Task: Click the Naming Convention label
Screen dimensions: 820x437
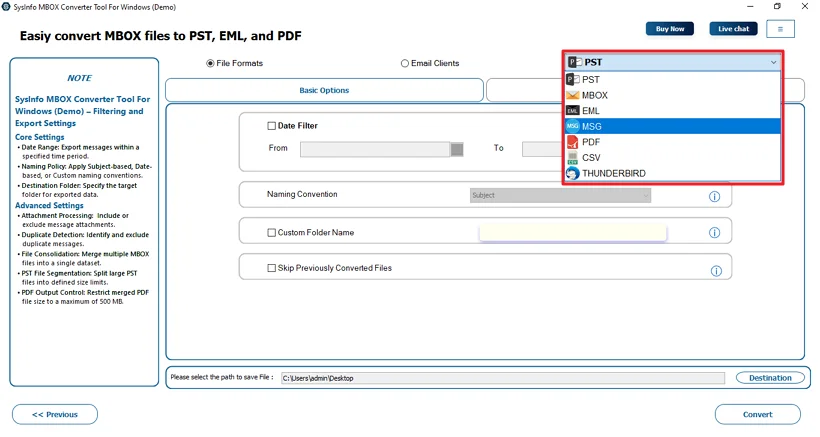Action: tap(302, 194)
